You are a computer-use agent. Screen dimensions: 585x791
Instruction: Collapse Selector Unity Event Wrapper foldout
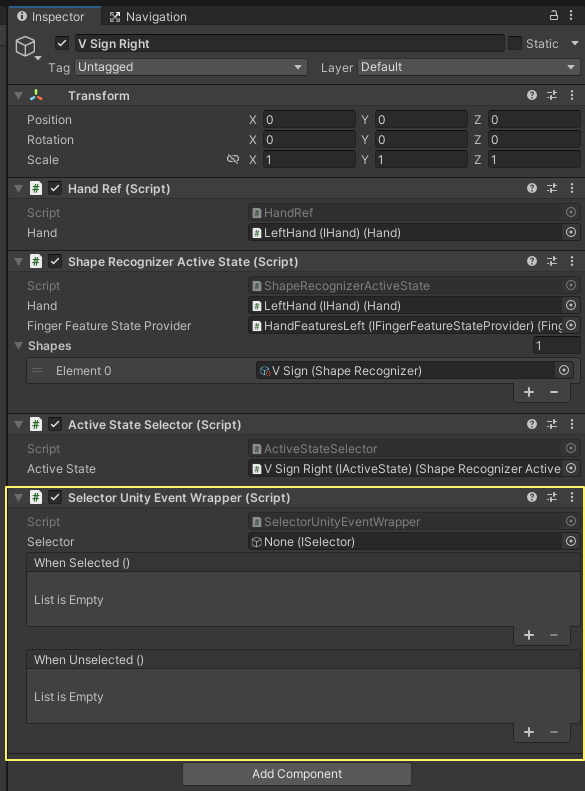point(19,498)
